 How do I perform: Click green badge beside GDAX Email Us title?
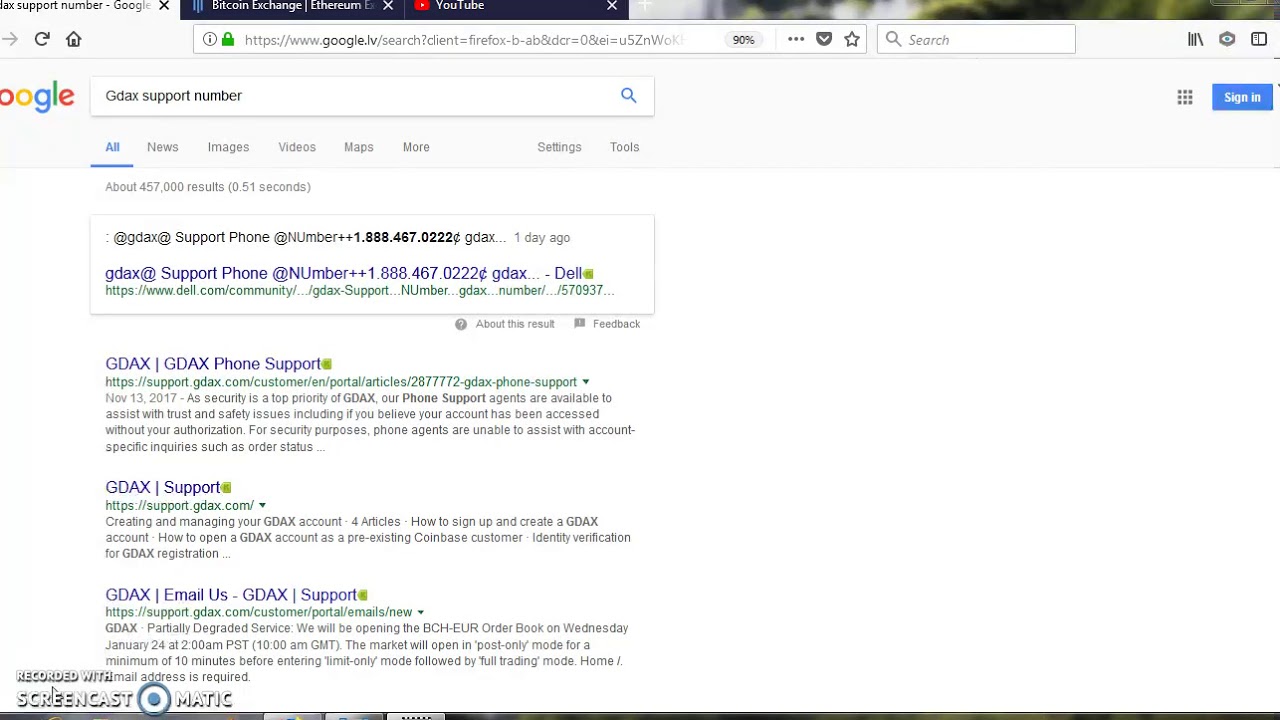tap(363, 595)
